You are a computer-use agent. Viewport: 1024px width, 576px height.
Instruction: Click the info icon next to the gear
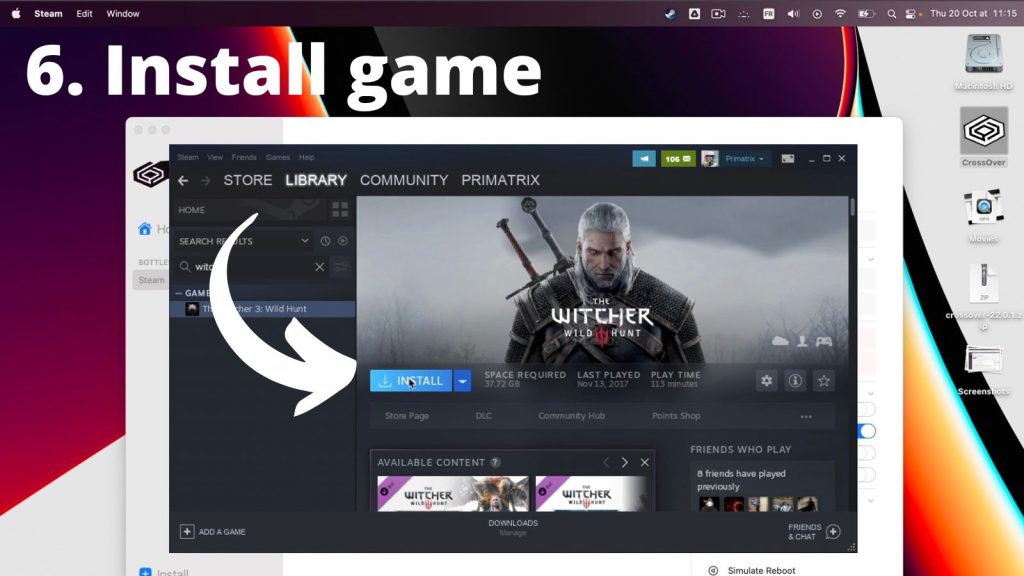pyautogui.click(x=795, y=381)
